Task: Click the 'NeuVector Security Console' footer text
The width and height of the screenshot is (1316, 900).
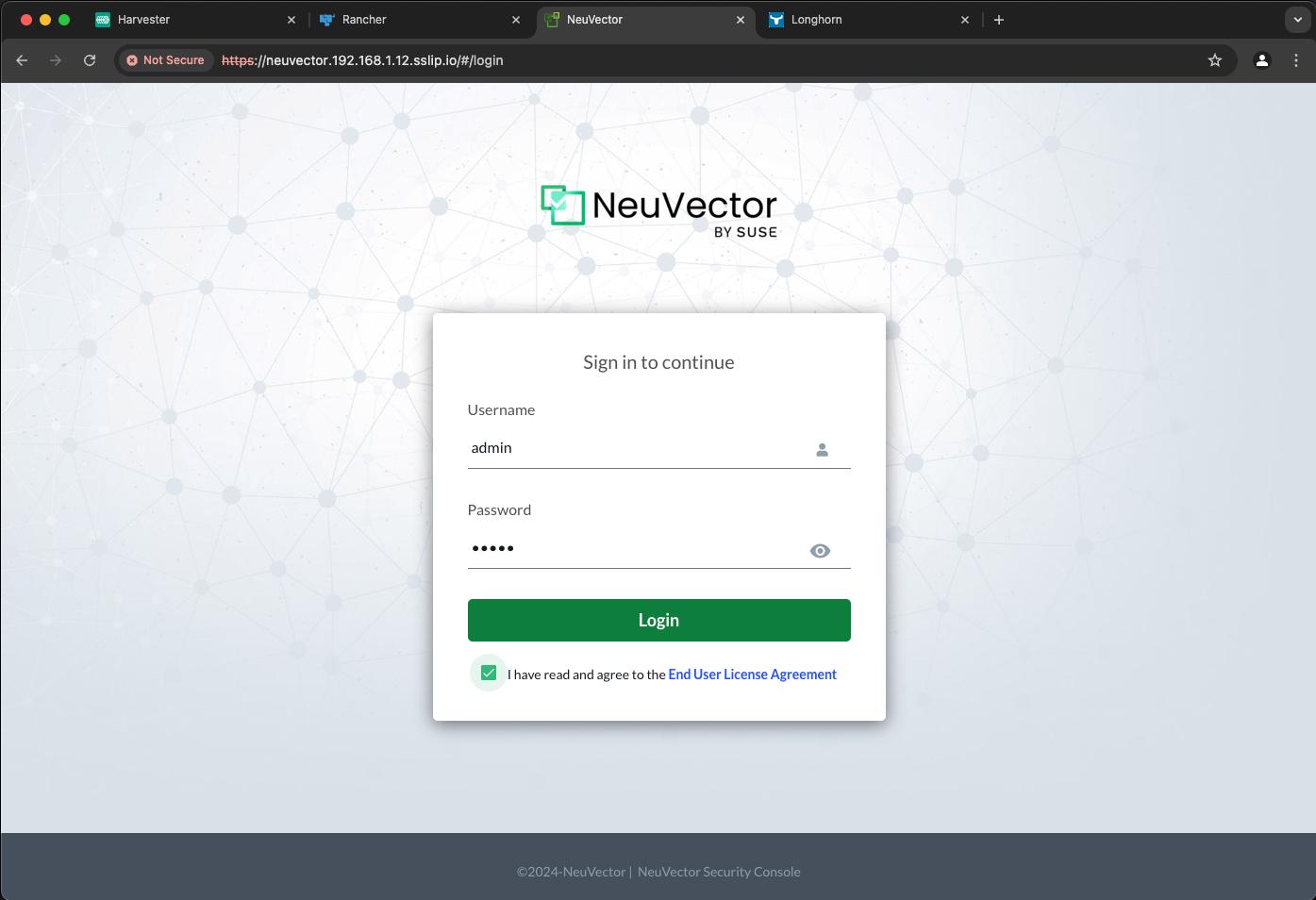Action: (x=719, y=872)
